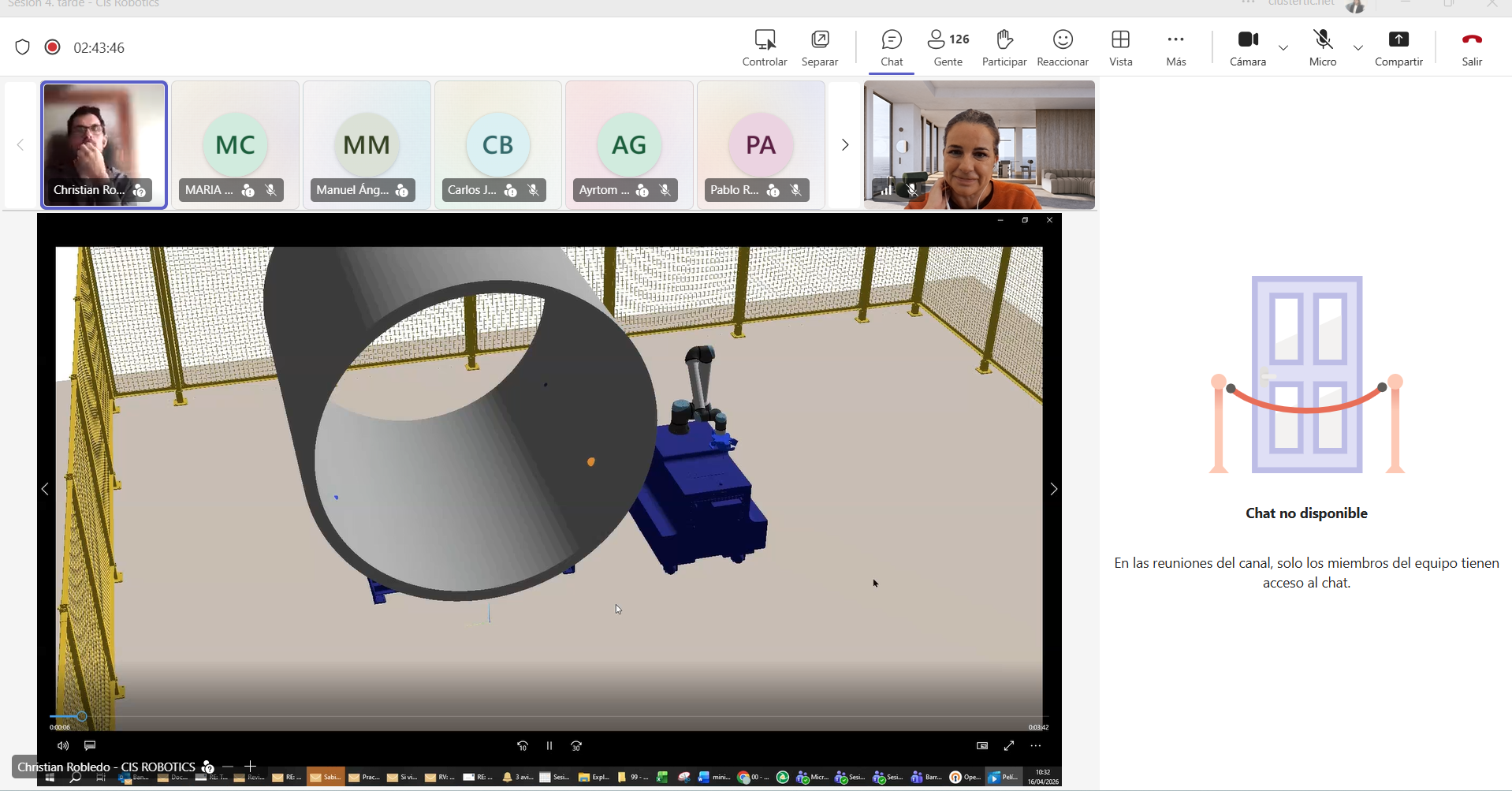Unmute the Micro microphone
This screenshot has width=1512, height=791.
1322,47
